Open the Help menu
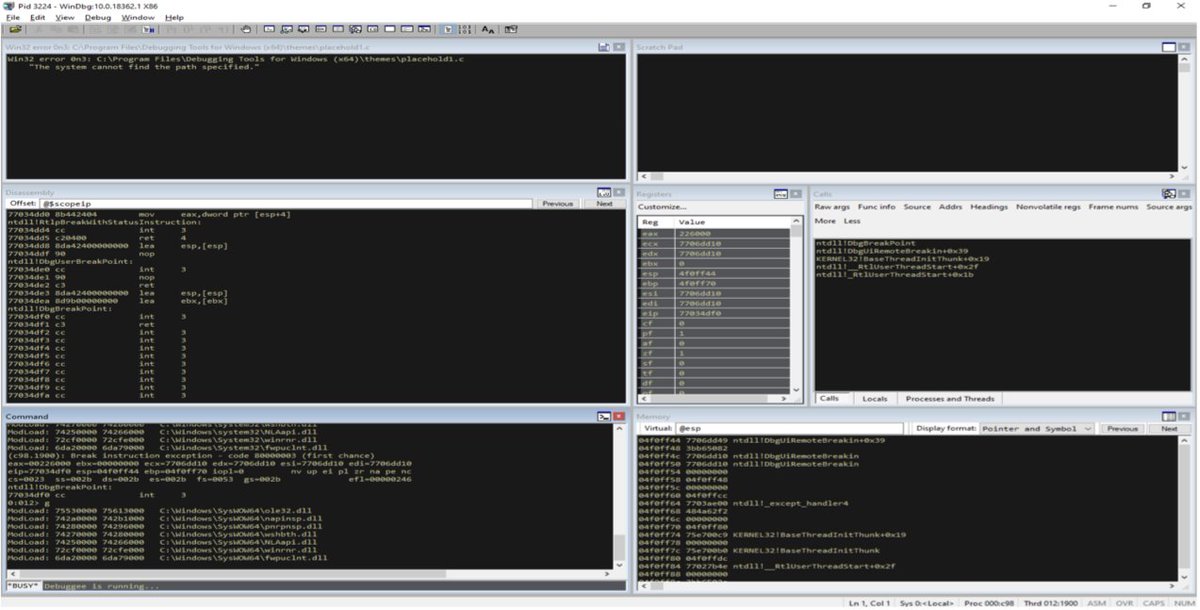This screenshot has height=610, width=1200. [x=174, y=17]
